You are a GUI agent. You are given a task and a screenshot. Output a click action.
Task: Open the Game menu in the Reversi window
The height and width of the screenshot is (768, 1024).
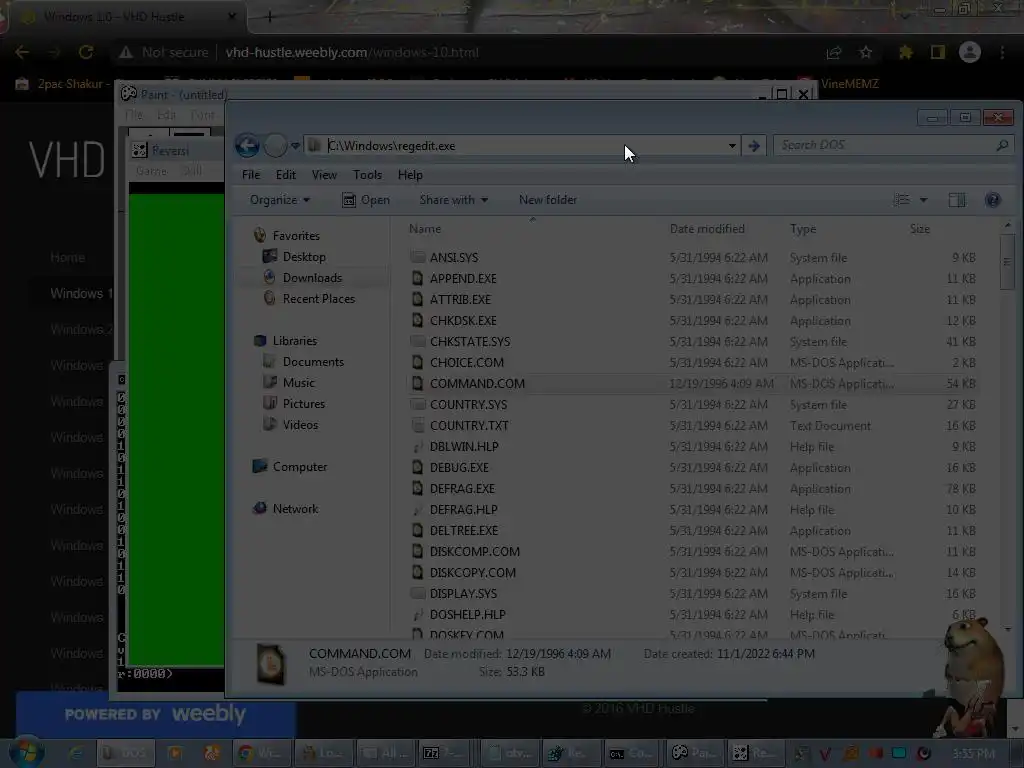pos(152,171)
